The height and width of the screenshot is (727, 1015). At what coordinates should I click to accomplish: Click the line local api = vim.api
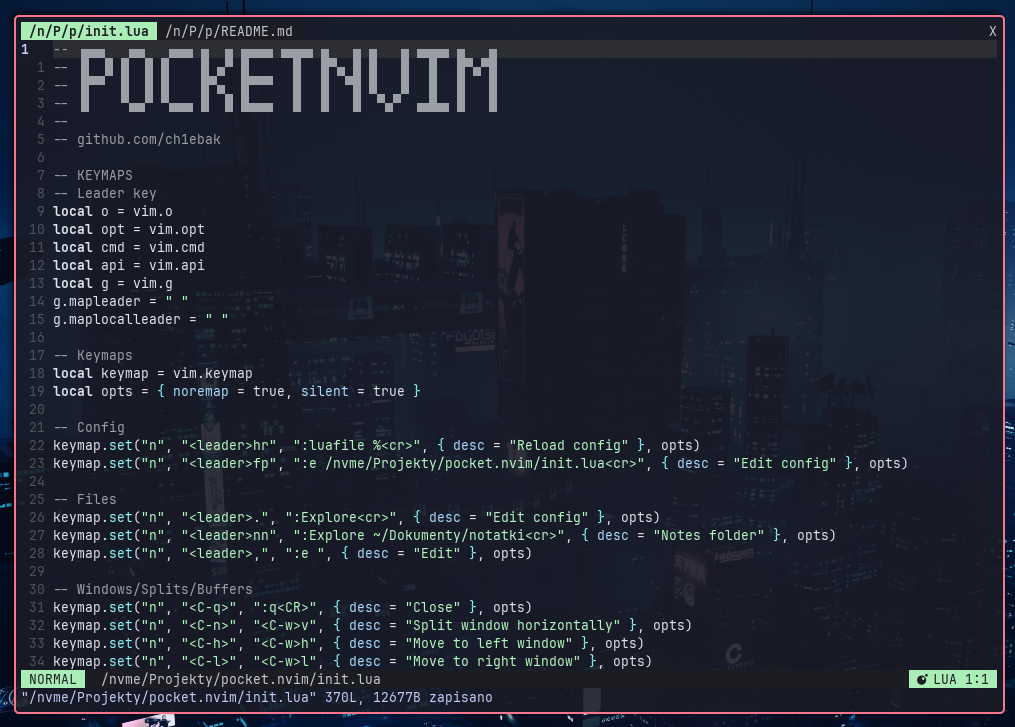click(x=129, y=265)
